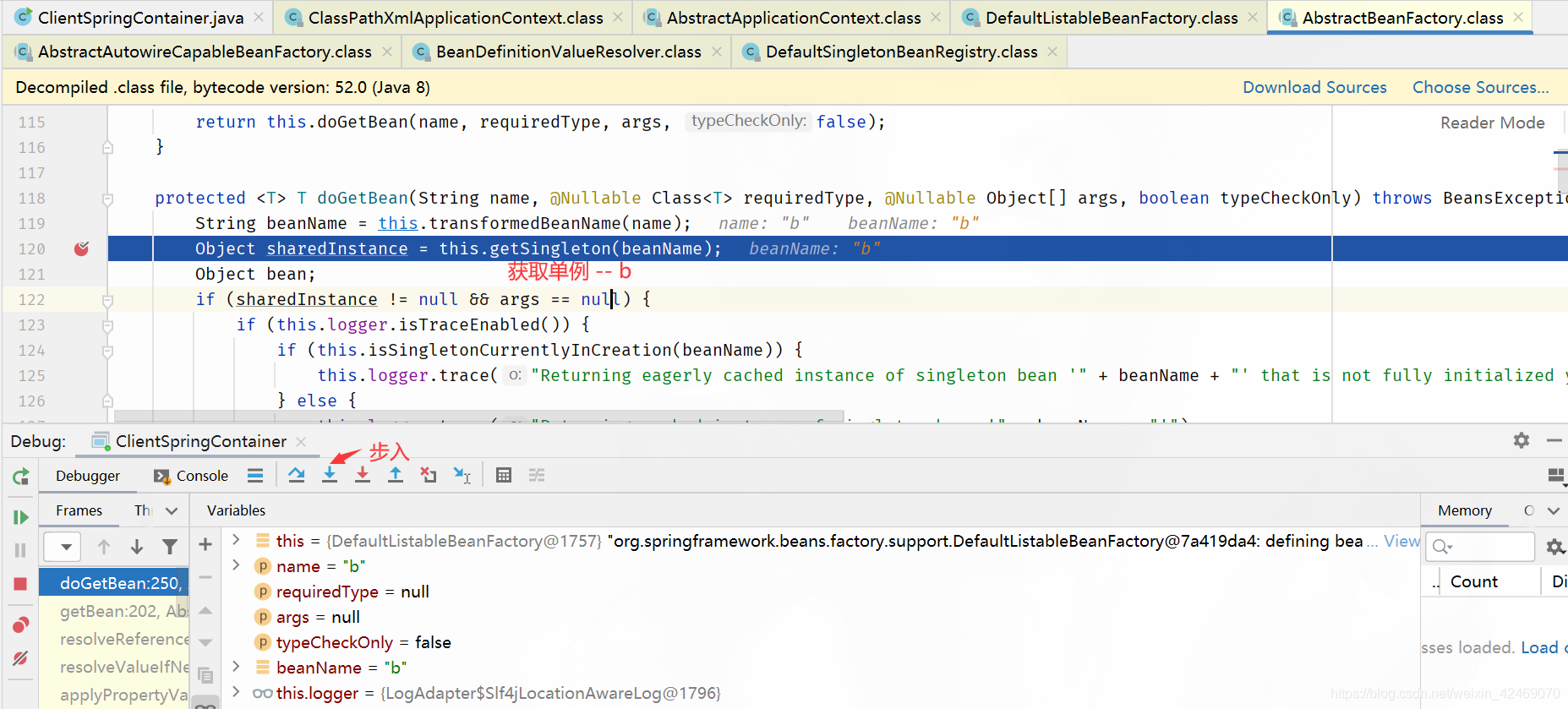Image resolution: width=1568 pixels, height=709 pixels.
Task: Expand the beanName = "b" variable
Action: (236, 667)
